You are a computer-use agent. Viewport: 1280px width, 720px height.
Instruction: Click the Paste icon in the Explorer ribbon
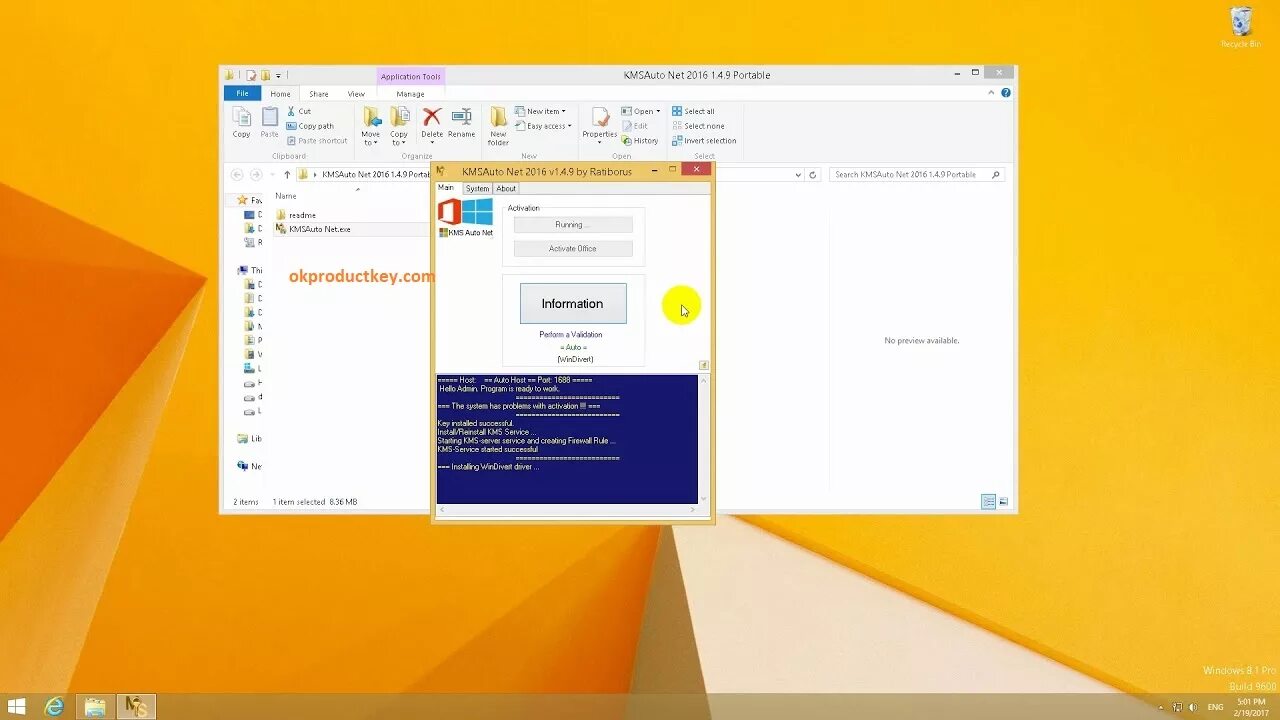(x=270, y=122)
